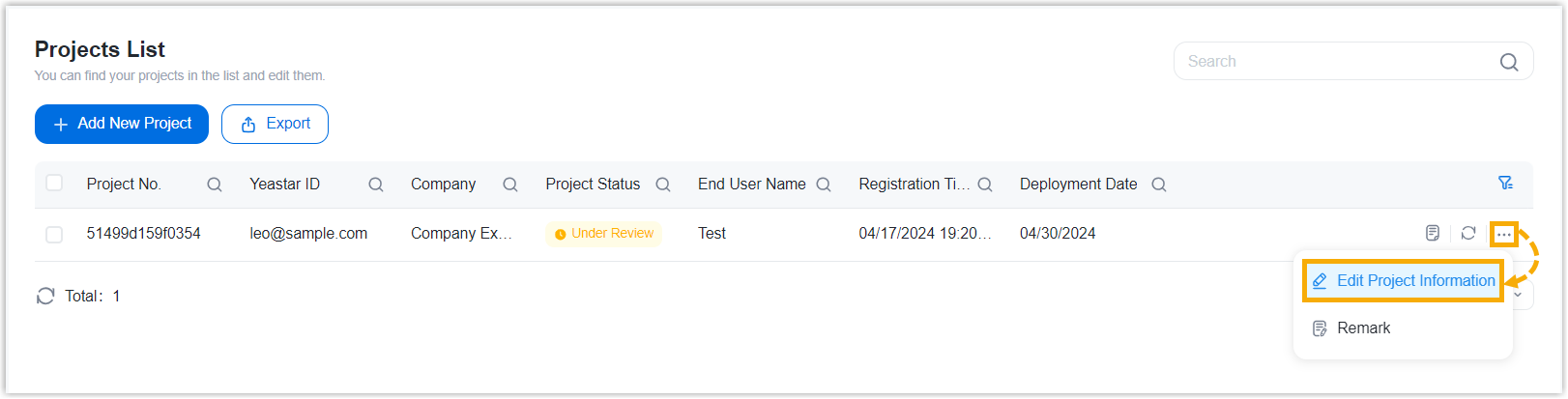1568x399 pixels.
Task: Click the magnifier icon in the Search box
Action: pyautogui.click(x=1509, y=62)
